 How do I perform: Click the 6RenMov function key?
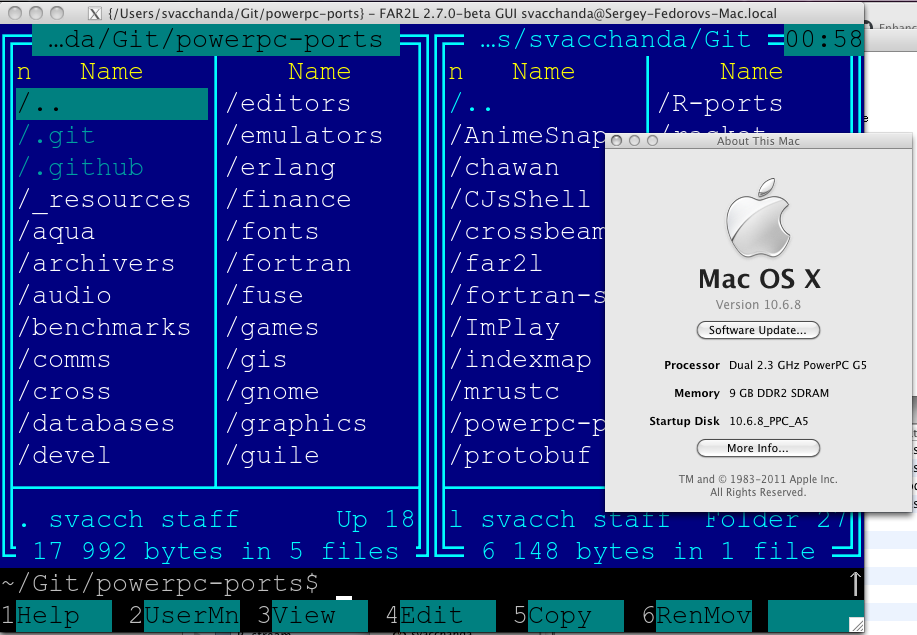[697, 616]
